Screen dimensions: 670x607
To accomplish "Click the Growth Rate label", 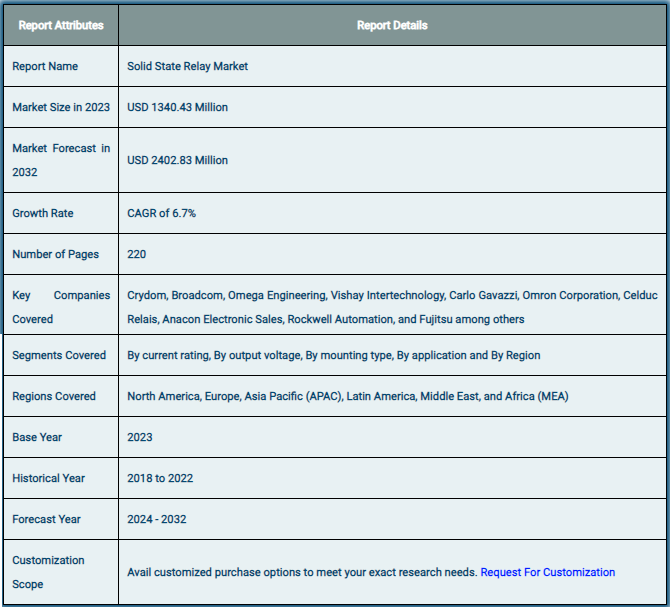I will pos(43,213).
